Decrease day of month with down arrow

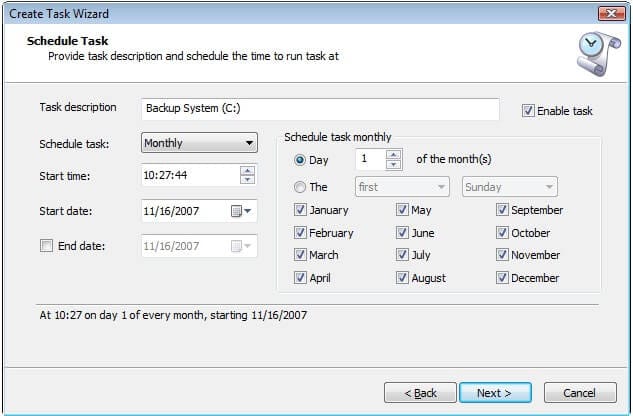[393, 164]
